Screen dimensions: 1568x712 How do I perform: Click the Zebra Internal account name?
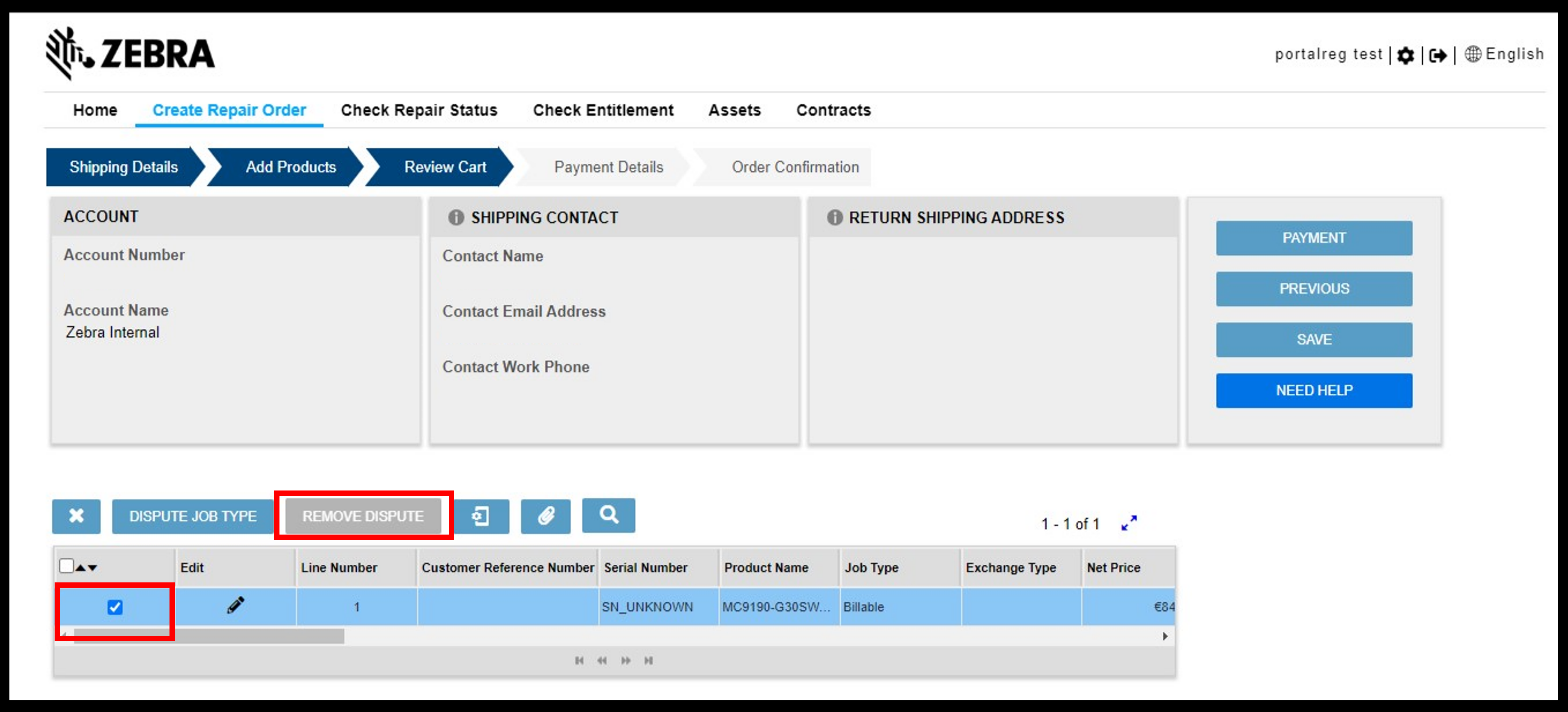113,332
